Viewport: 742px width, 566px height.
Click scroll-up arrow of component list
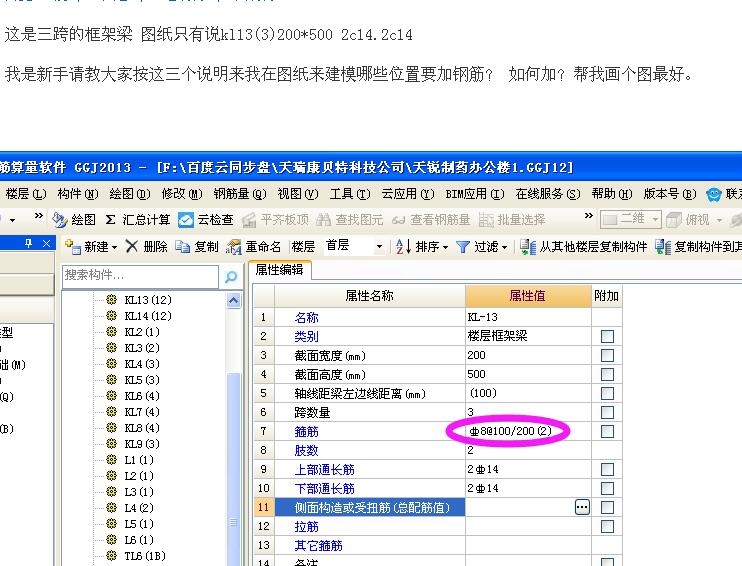point(234,301)
